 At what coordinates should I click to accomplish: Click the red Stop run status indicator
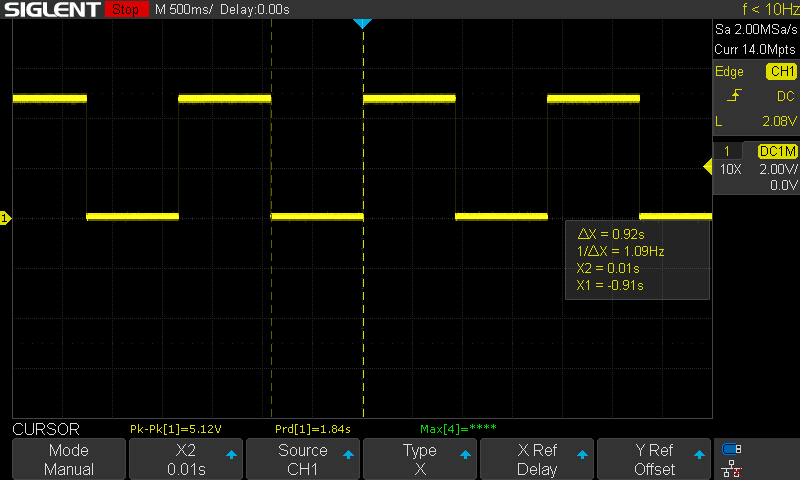coord(126,9)
